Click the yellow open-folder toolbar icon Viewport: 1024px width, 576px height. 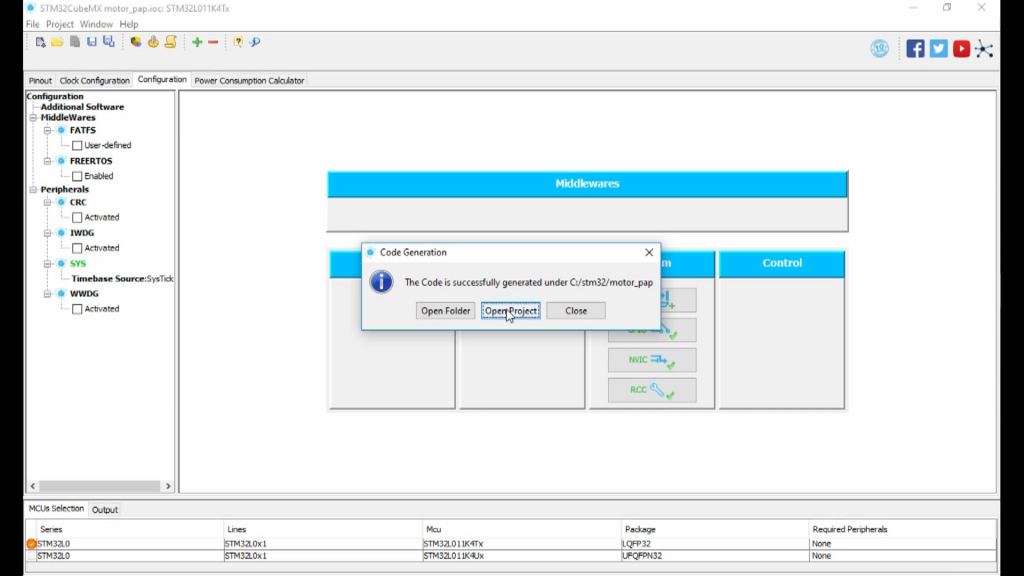pyautogui.click(x=57, y=42)
